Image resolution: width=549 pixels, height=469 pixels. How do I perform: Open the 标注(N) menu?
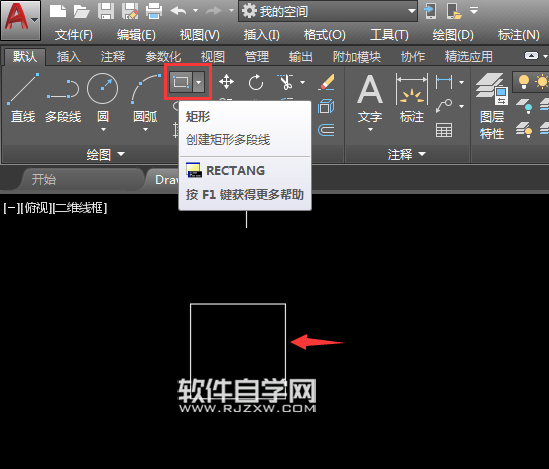[x=519, y=35]
